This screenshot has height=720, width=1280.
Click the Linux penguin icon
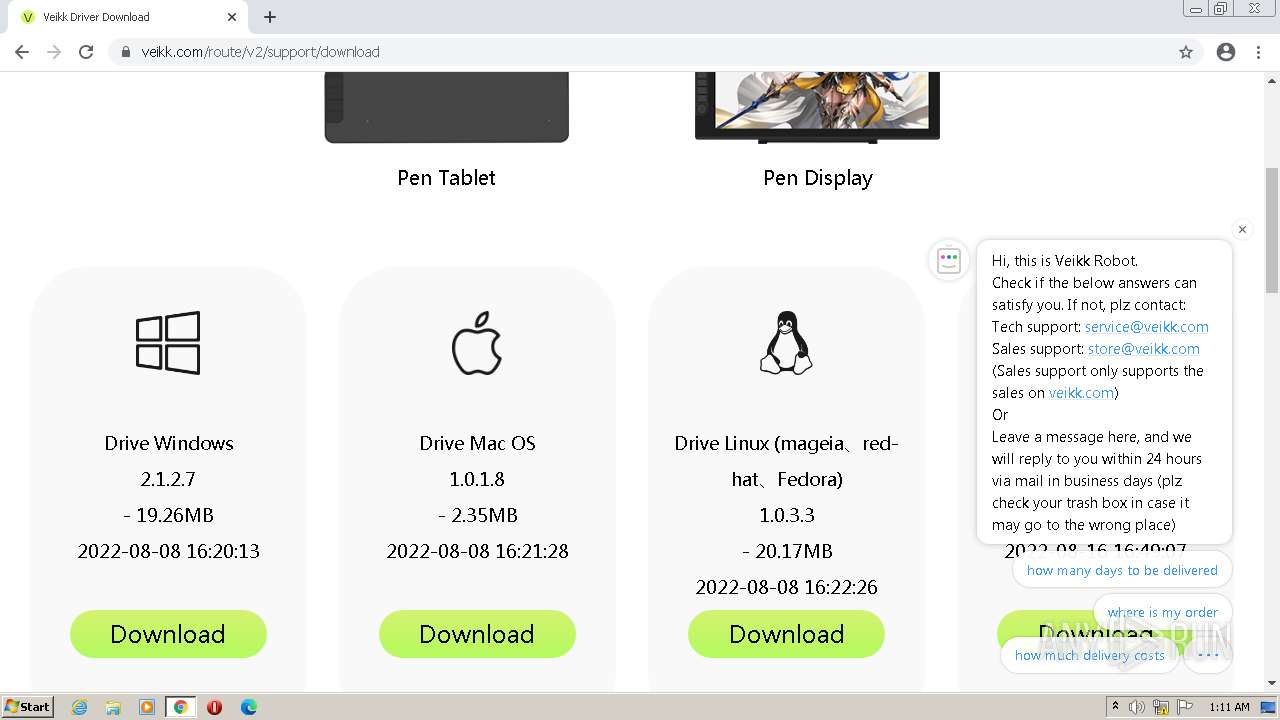pyautogui.click(x=786, y=343)
